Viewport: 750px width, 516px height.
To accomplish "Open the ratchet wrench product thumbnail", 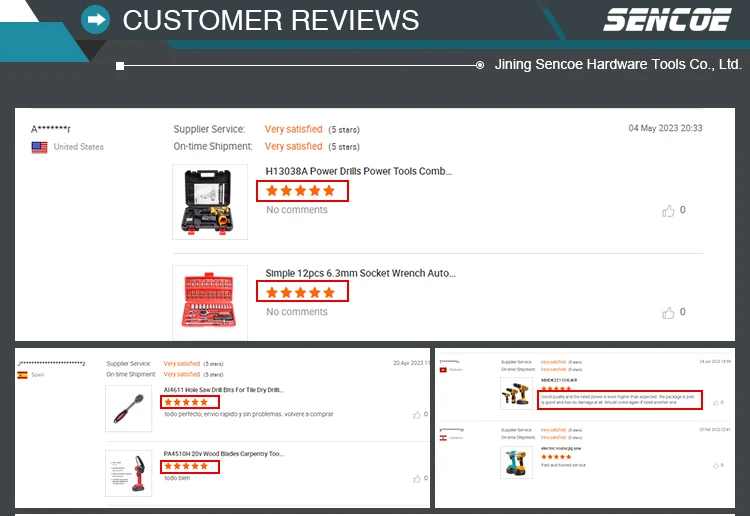I will point(129,408).
